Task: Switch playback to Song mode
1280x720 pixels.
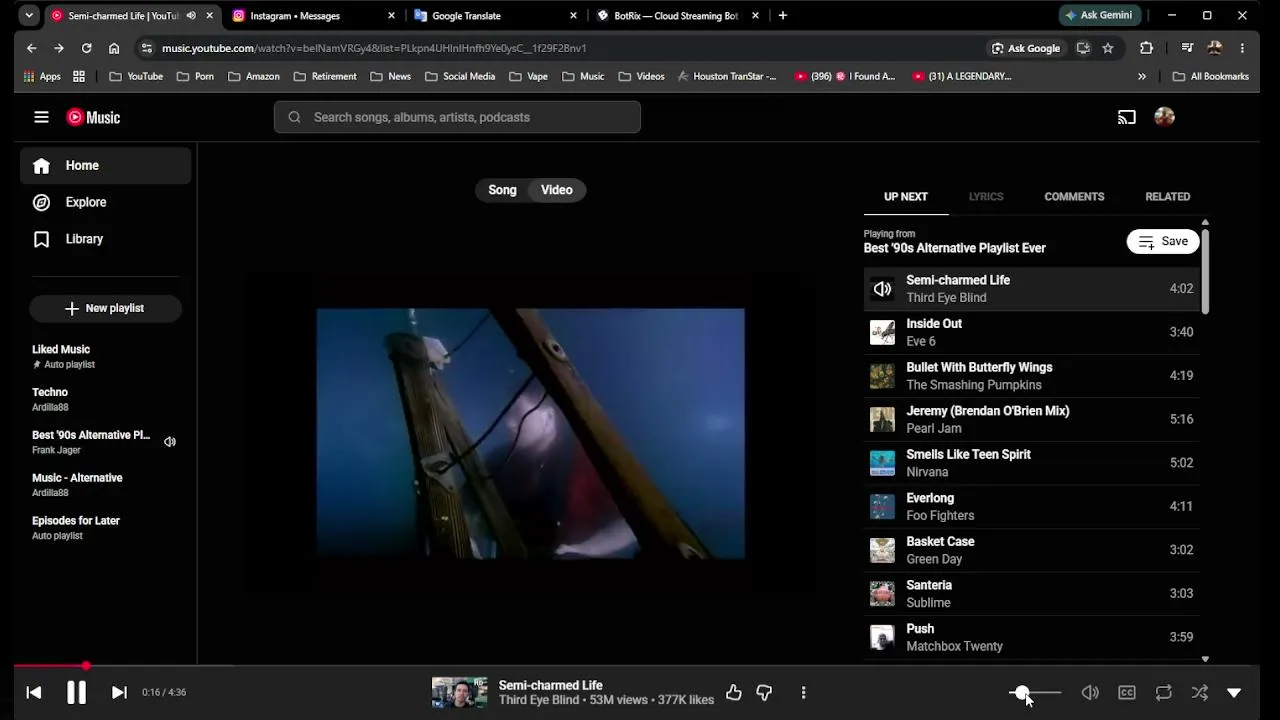Action: [502, 190]
